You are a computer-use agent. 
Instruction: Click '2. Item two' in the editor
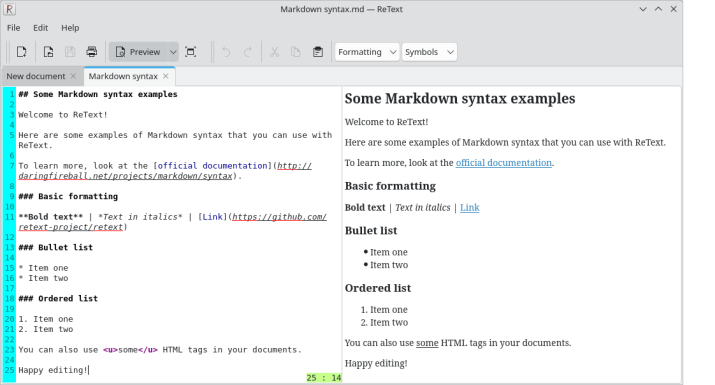click(x=46, y=329)
